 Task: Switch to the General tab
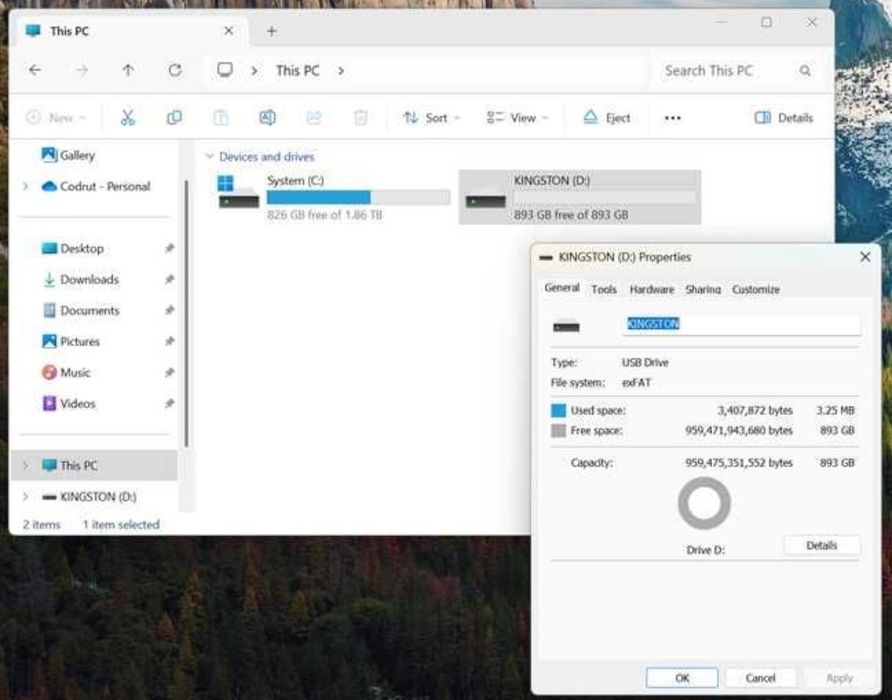(x=561, y=288)
